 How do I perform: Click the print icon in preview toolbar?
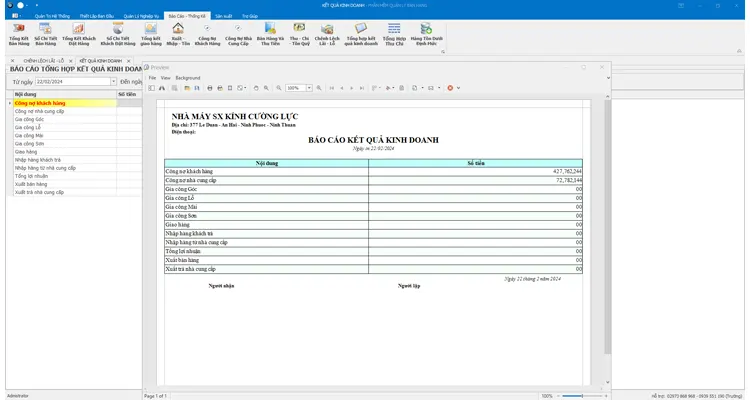click(210, 88)
